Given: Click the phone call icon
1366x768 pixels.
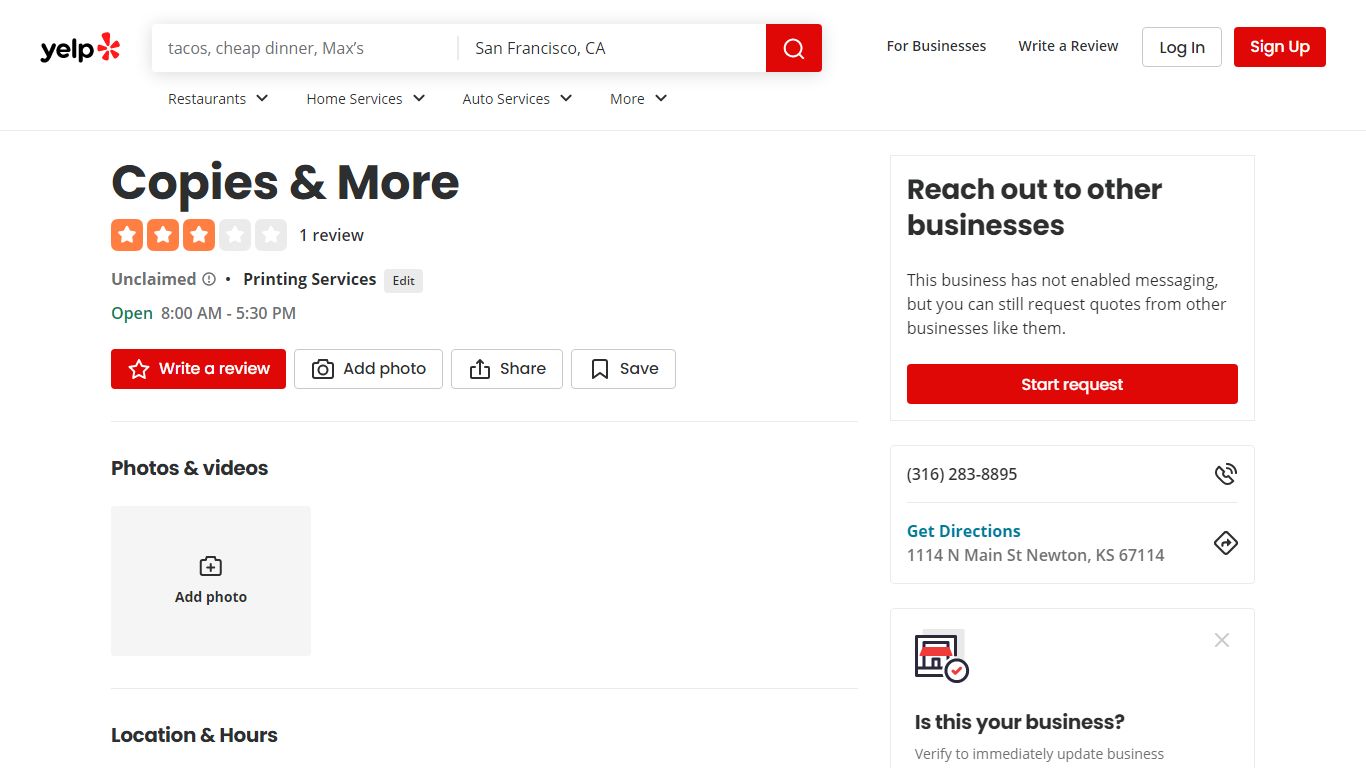Looking at the screenshot, I should click(x=1226, y=474).
